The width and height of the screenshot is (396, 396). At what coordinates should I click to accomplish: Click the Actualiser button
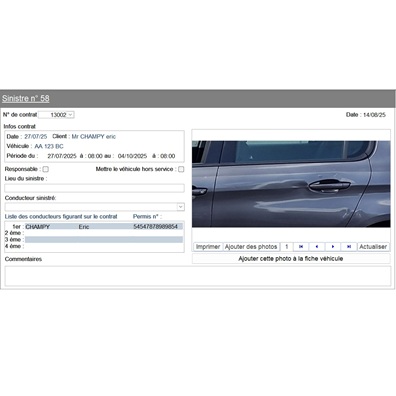[x=373, y=247]
